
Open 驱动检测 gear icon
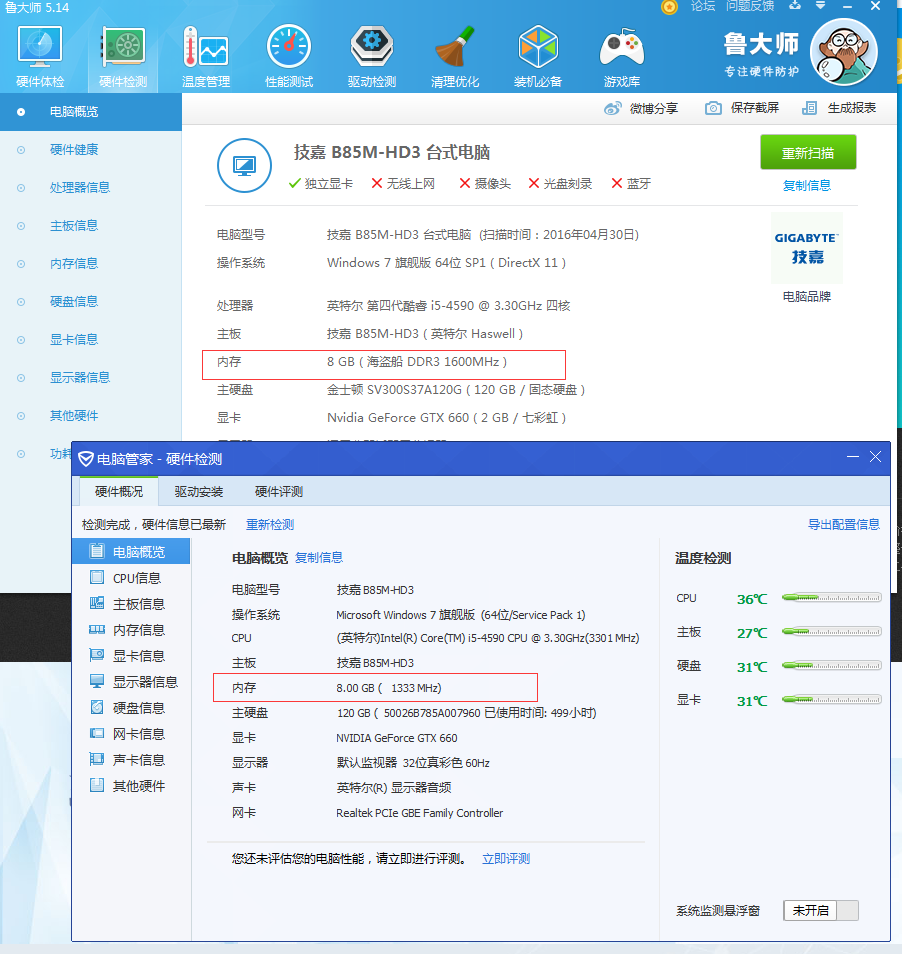point(372,57)
